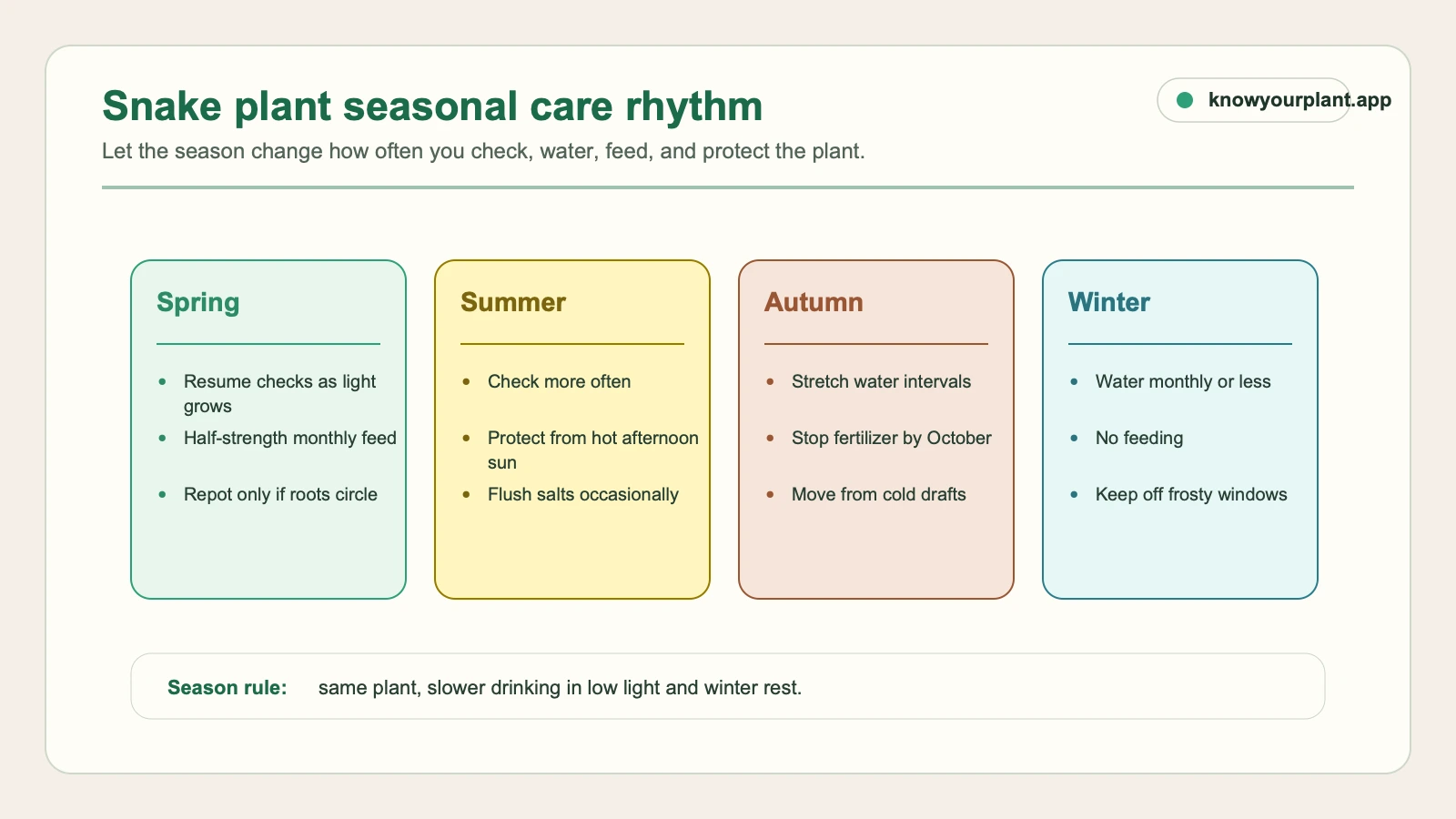Click 'Protect from hot afternoon sun' item
Image resolution: width=1456 pixels, height=819 pixels.
click(593, 450)
